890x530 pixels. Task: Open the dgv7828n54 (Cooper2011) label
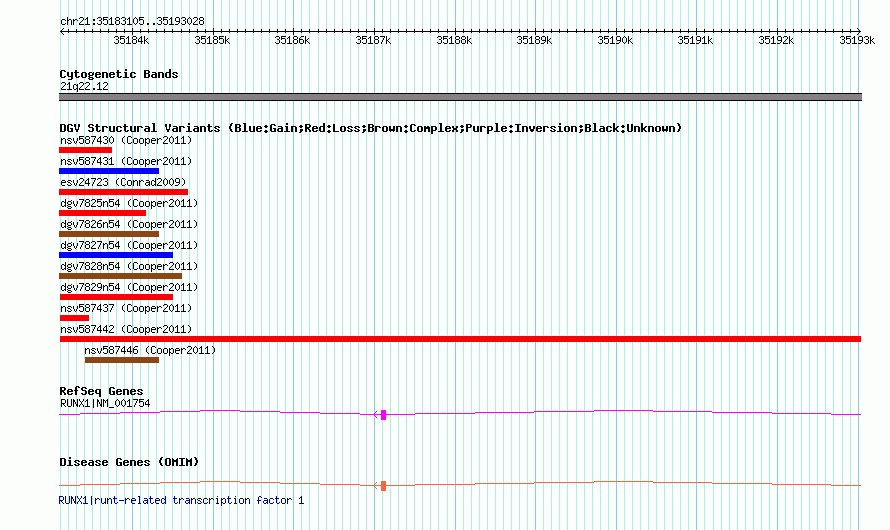tap(129, 266)
